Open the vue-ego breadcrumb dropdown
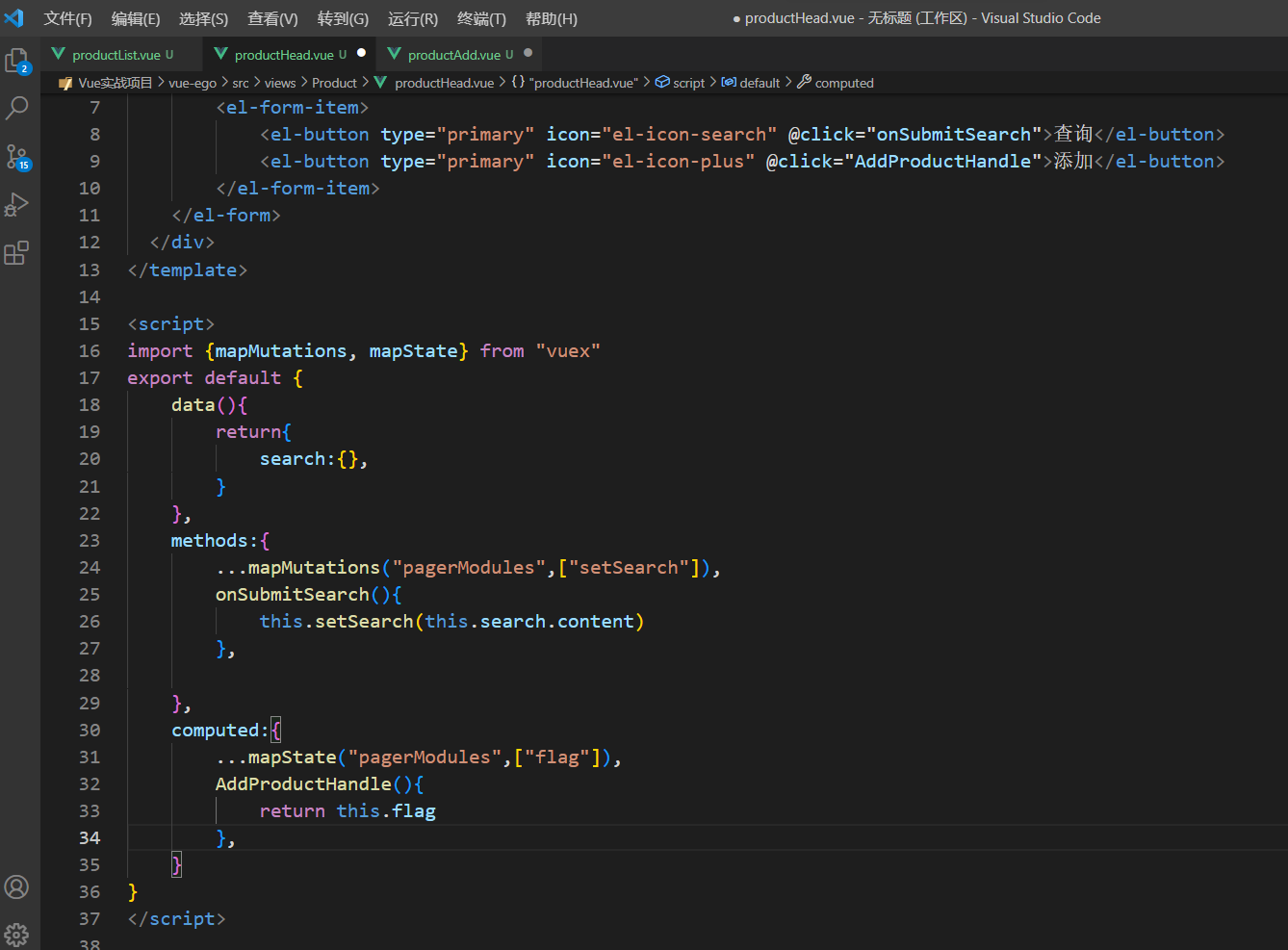 (193, 83)
